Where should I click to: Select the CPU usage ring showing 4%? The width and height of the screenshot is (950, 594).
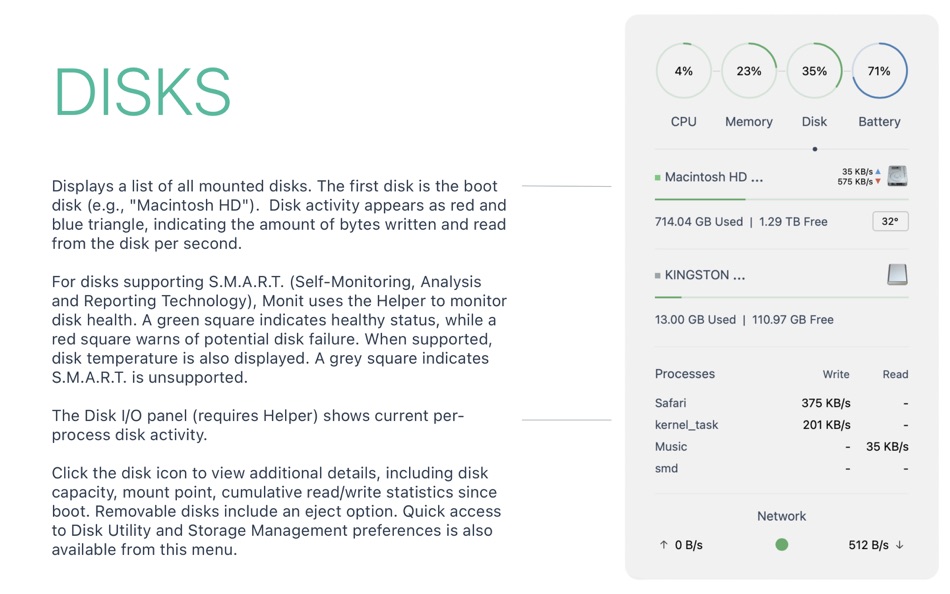pos(683,71)
